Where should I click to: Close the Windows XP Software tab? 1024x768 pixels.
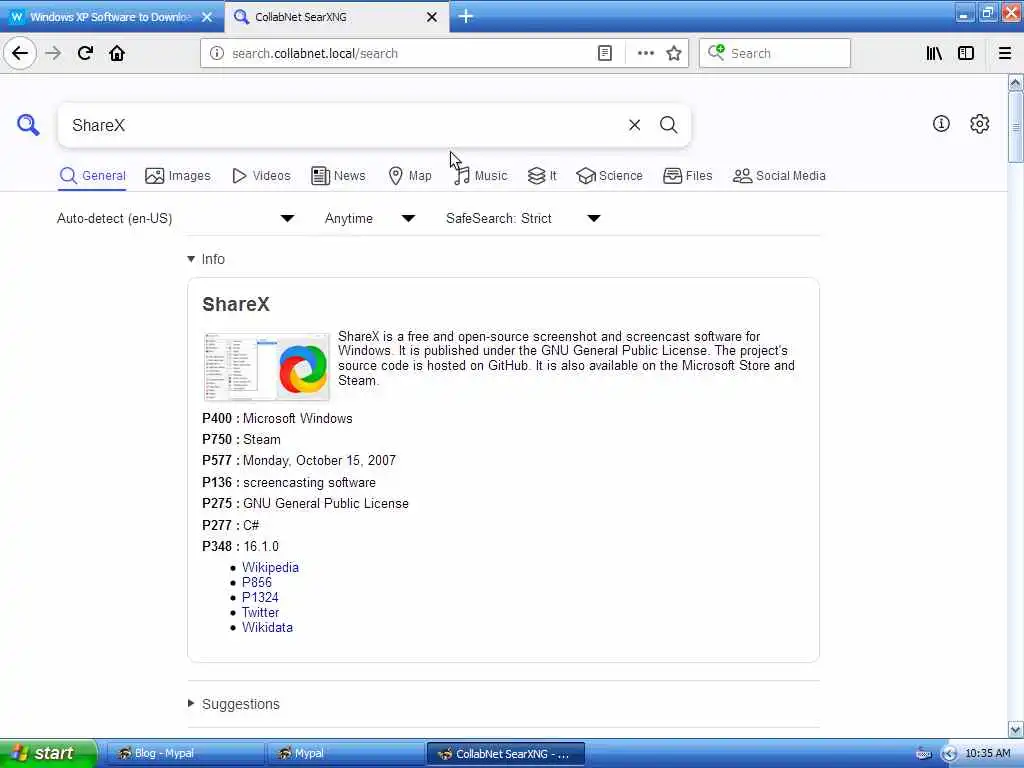coord(207,17)
